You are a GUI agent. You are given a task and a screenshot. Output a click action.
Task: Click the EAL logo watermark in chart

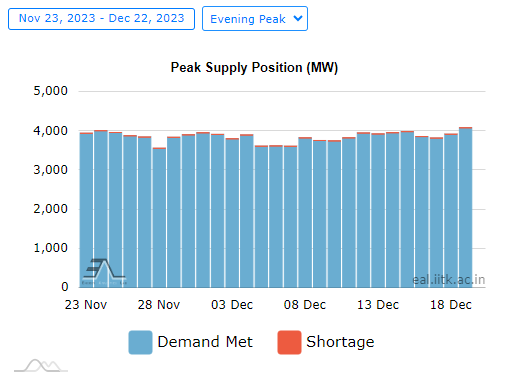click(x=104, y=271)
